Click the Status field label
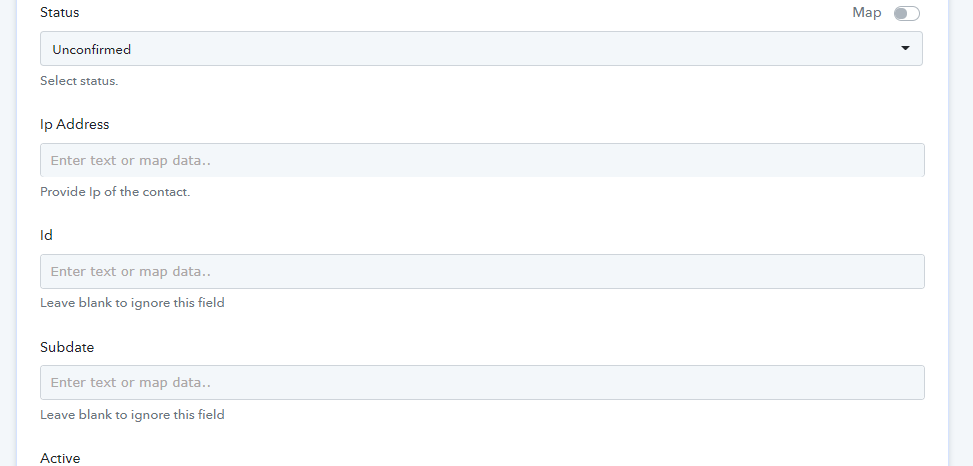This screenshot has height=466, width=973. 60,13
